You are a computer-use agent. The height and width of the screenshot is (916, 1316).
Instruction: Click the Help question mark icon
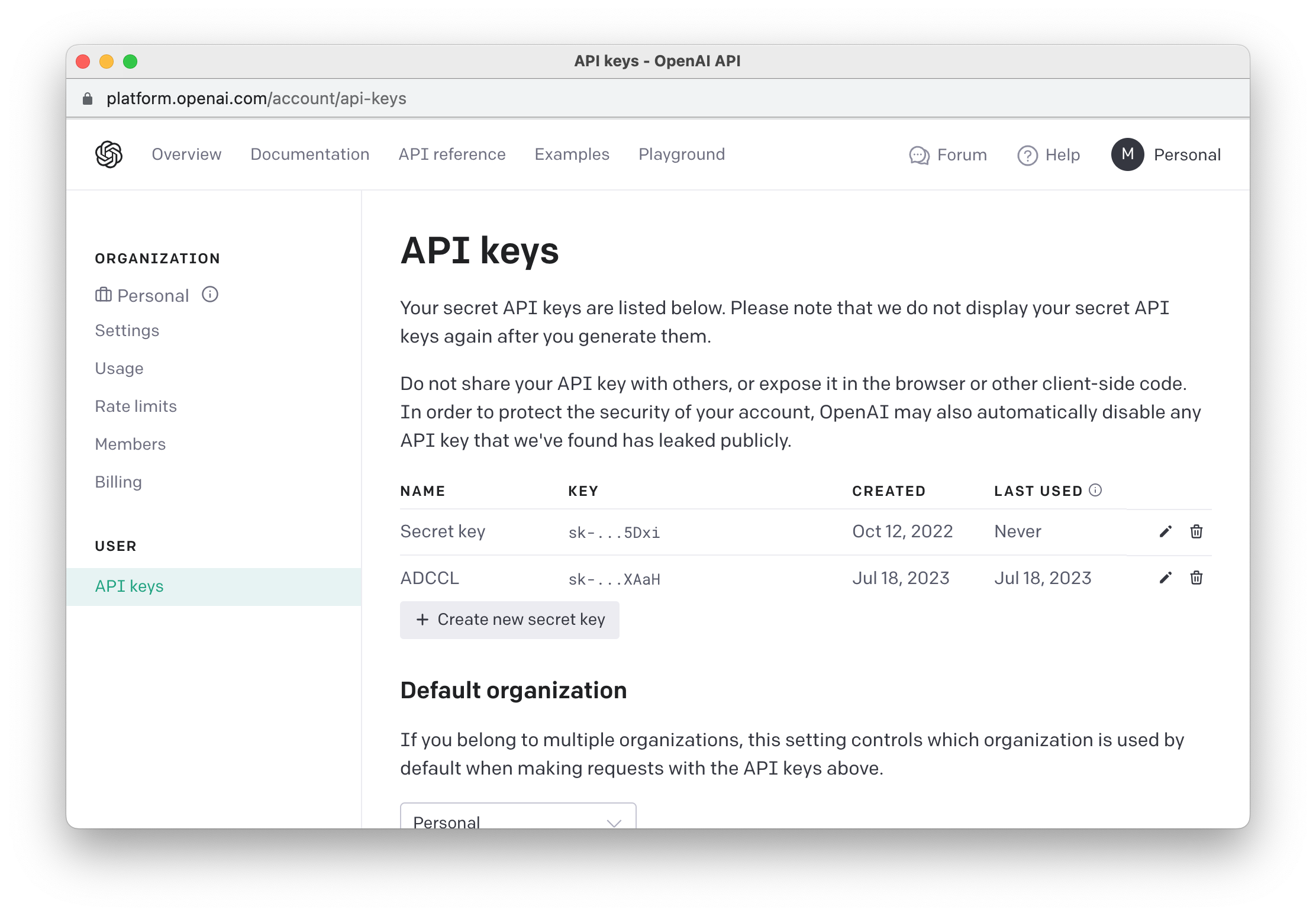point(1027,156)
